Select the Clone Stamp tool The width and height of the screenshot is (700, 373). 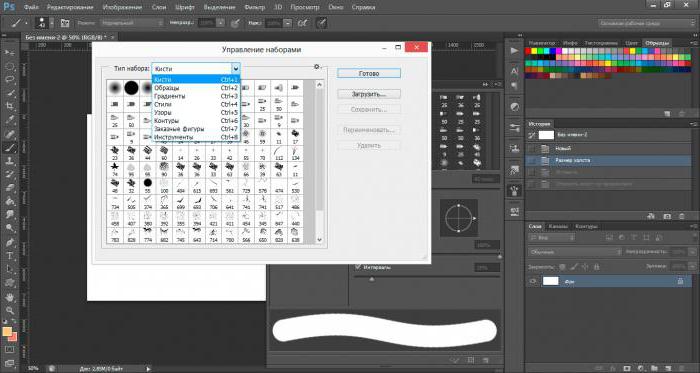click(x=9, y=161)
